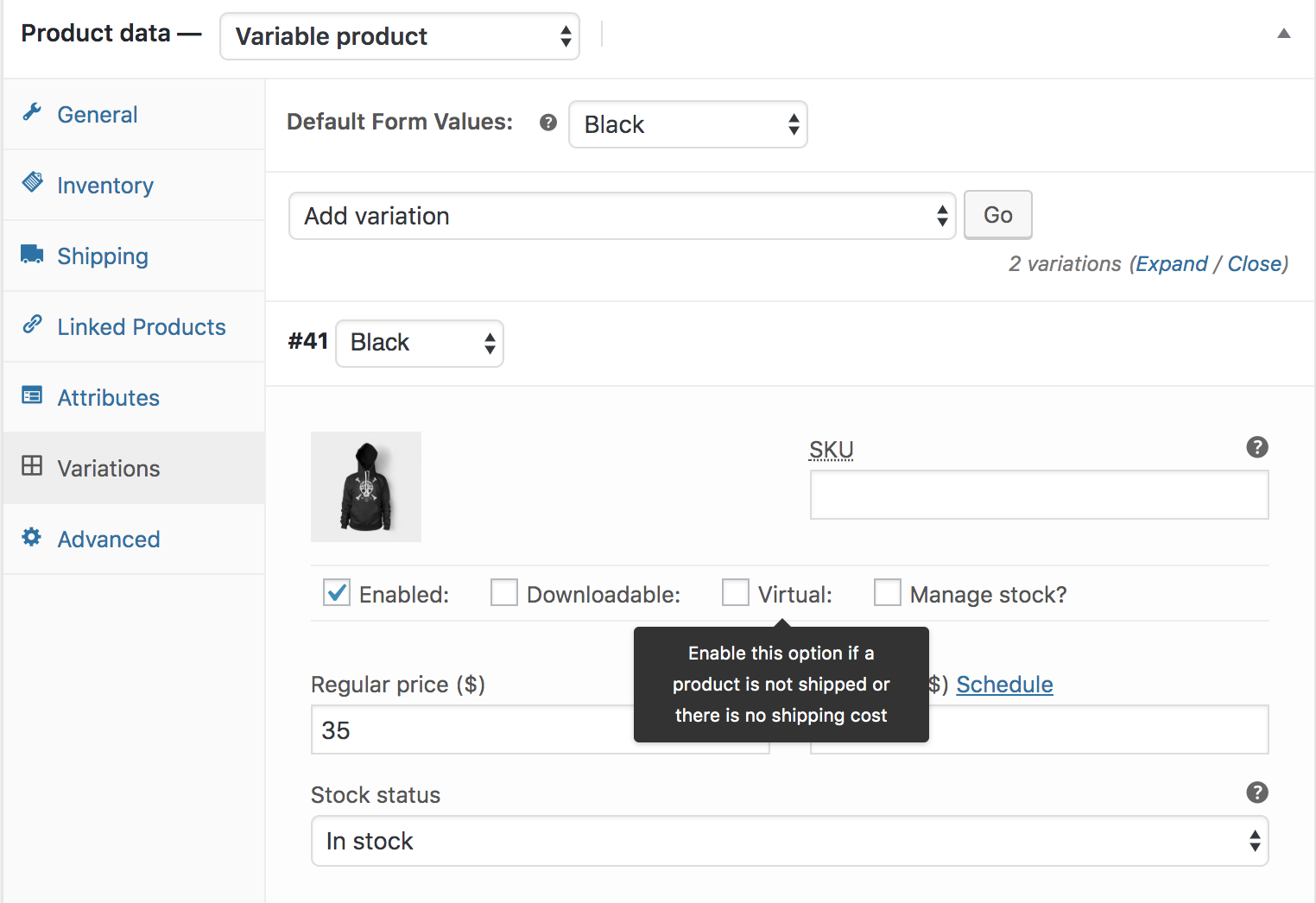1316x903 pixels.
Task: Click the SKU help question mark icon
Action: (x=1257, y=447)
